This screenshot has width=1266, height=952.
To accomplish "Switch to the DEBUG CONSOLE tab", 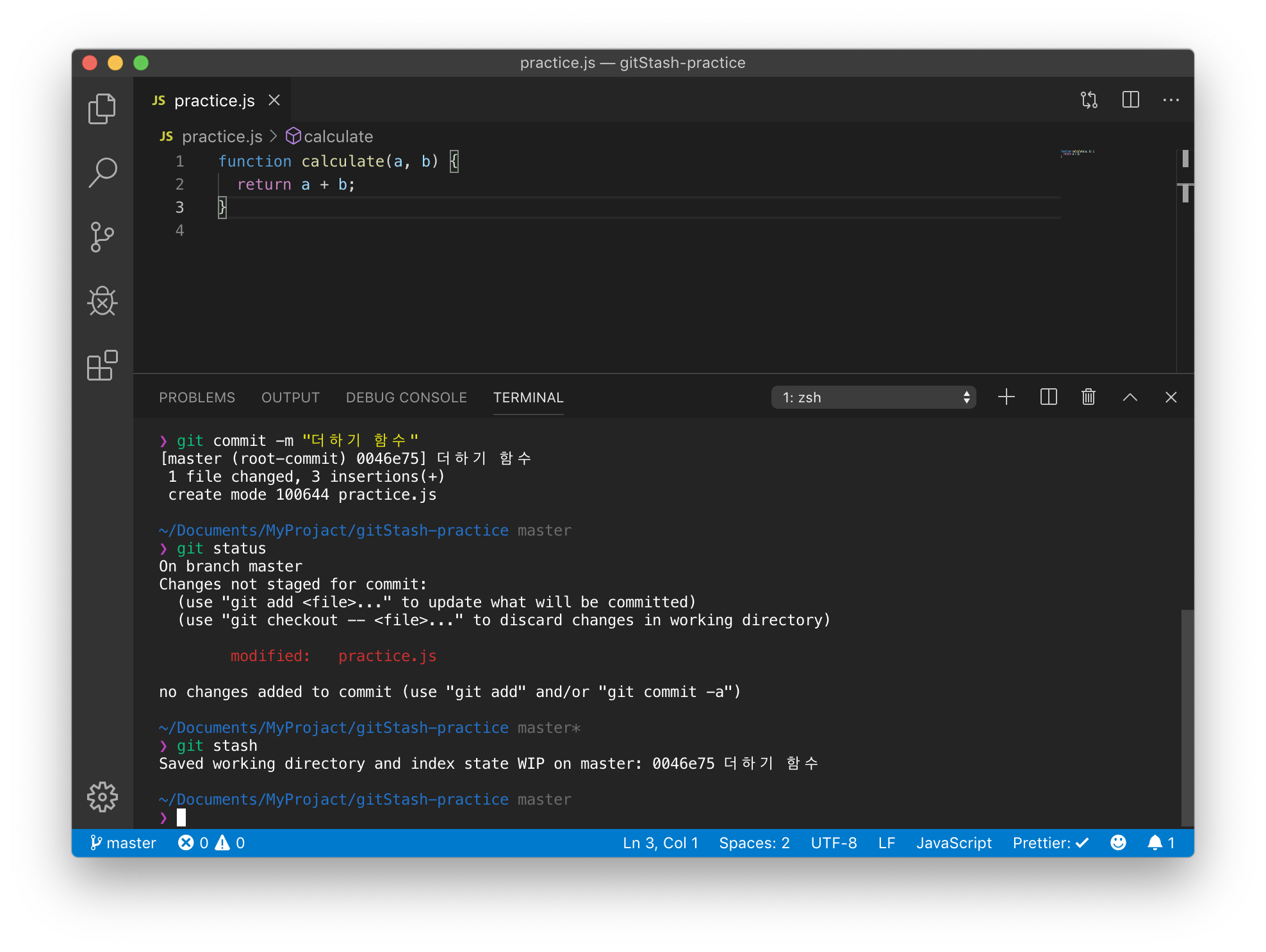I will coord(406,397).
